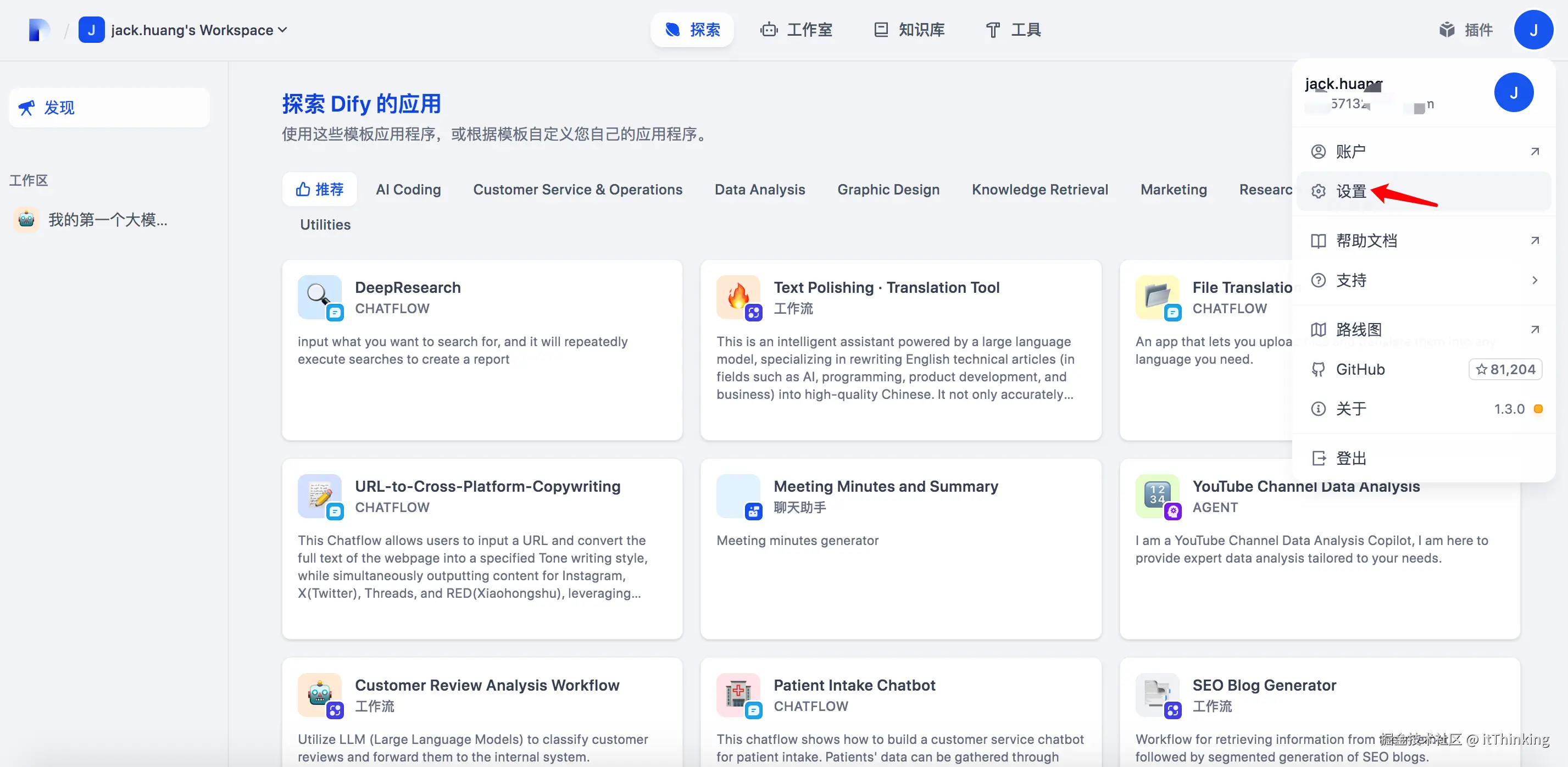This screenshot has height=767, width=1568.
Task: Open the user avatar J in top bar
Action: coord(1533,30)
